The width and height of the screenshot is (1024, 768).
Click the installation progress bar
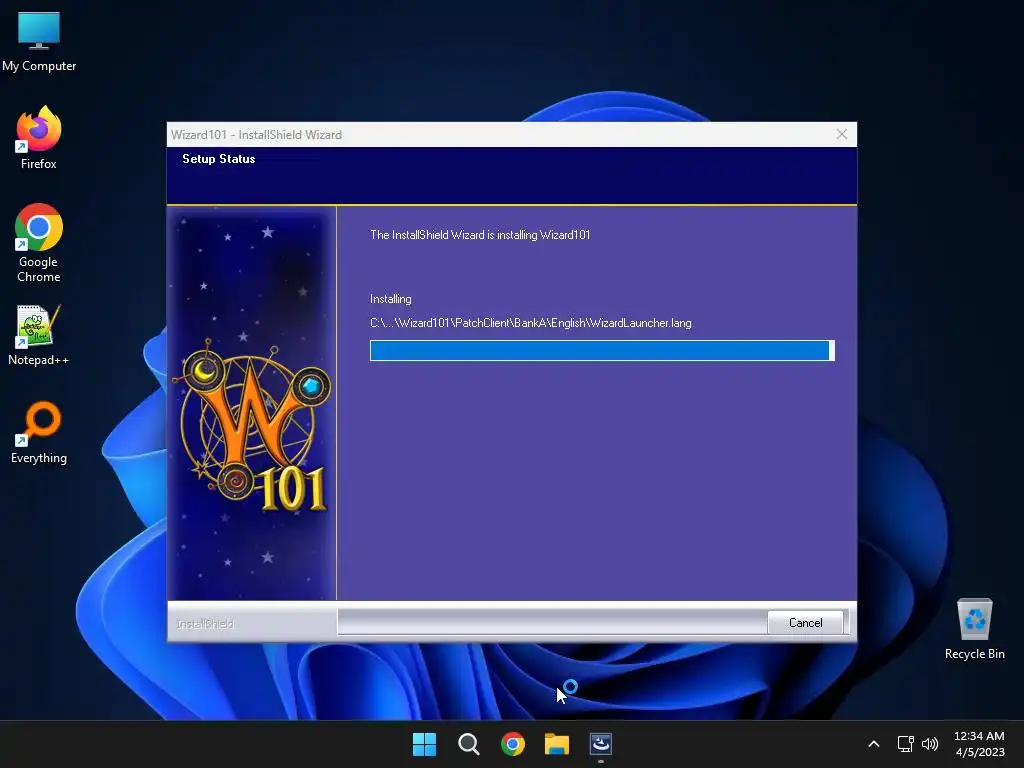602,351
